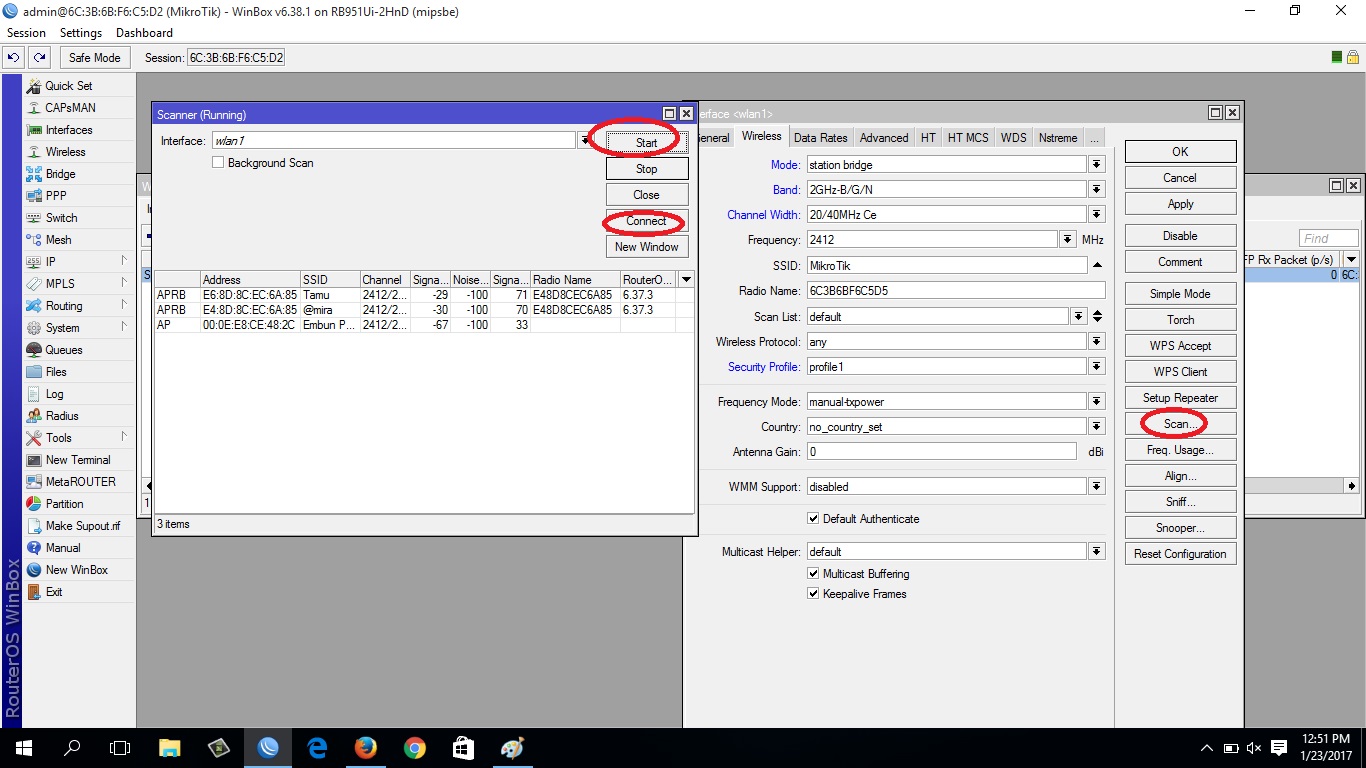Click the Scan... button
The height and width of the screenshot is (768, 1366).
point(1181,424)
